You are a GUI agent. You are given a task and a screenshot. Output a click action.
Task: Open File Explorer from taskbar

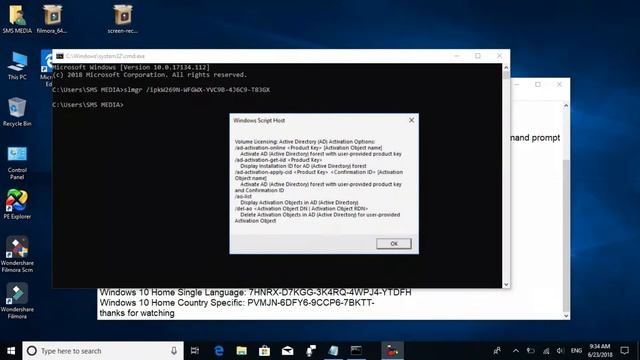pyautogui.click(x=242, y=351)
